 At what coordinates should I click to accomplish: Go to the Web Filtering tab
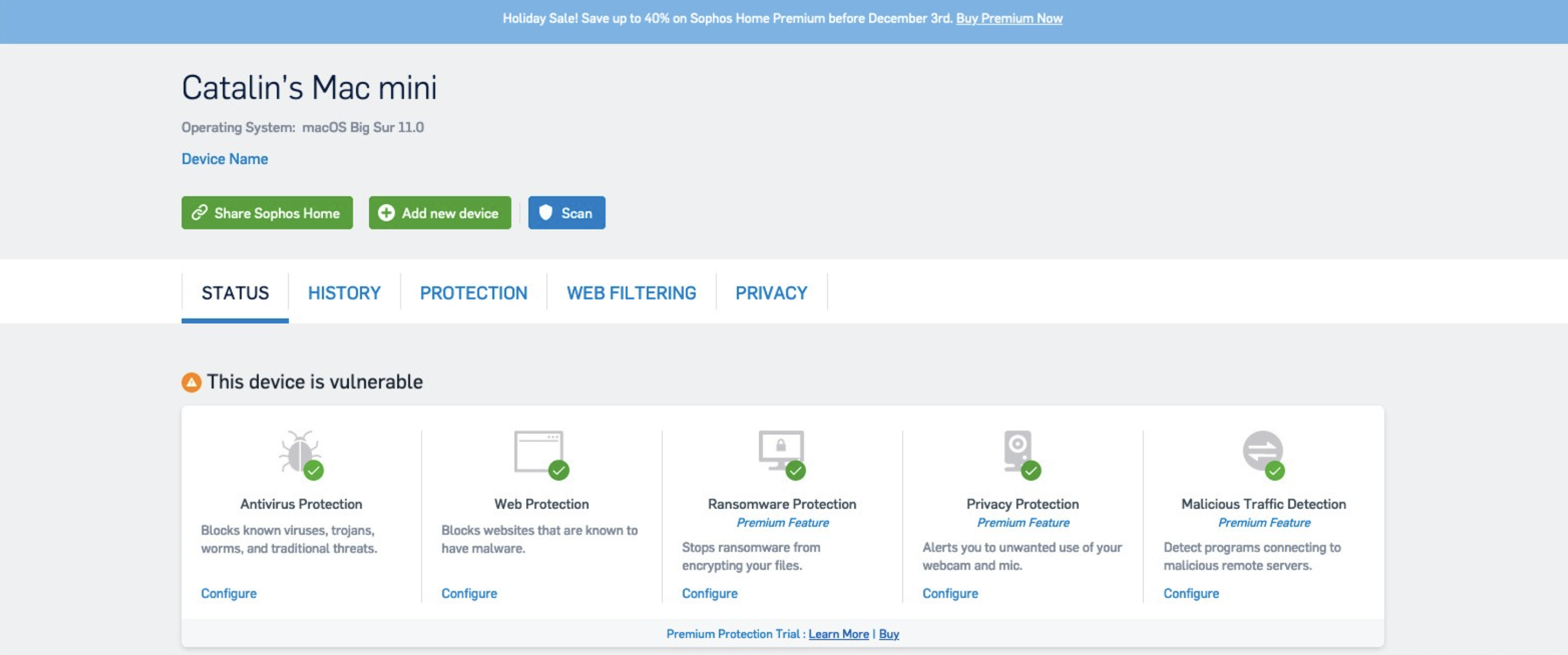click(x=630, y=293)
